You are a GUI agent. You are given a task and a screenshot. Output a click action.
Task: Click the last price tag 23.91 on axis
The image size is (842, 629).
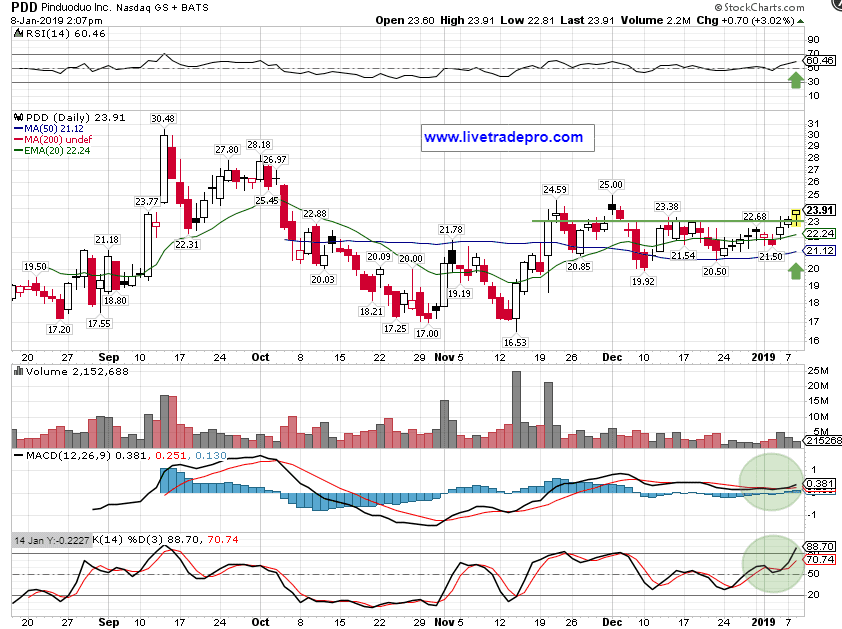(x=819, y=210)
